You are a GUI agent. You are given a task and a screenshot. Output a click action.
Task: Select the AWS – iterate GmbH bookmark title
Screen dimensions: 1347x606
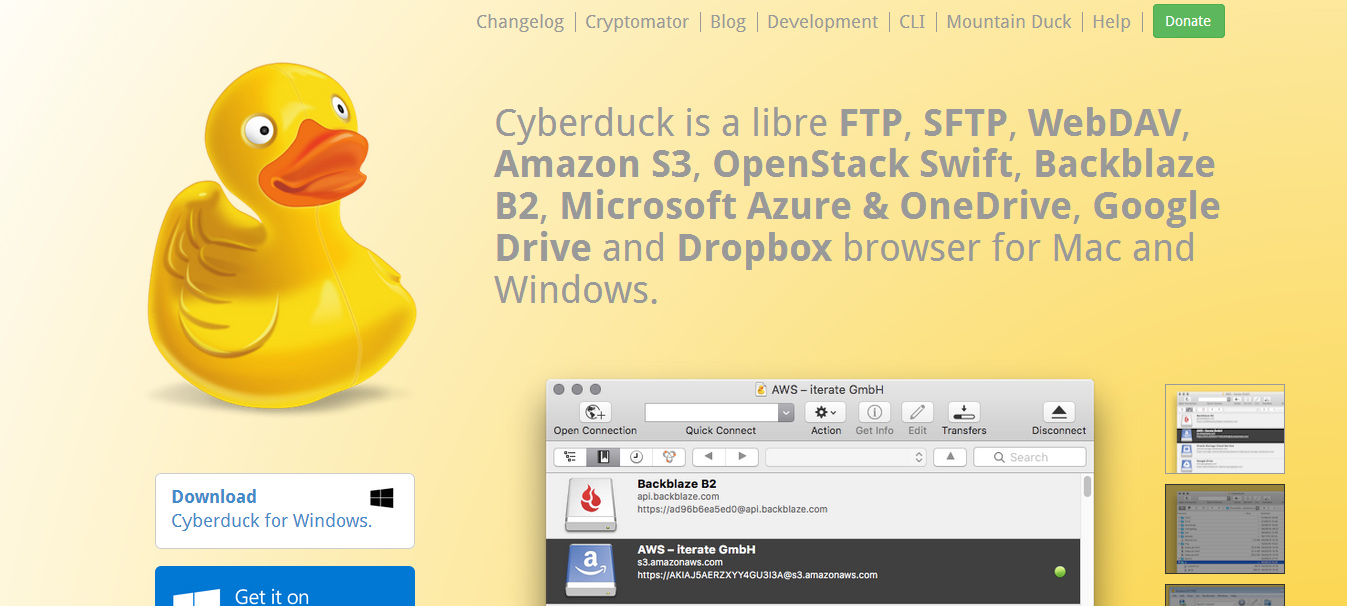click(696, 550)
